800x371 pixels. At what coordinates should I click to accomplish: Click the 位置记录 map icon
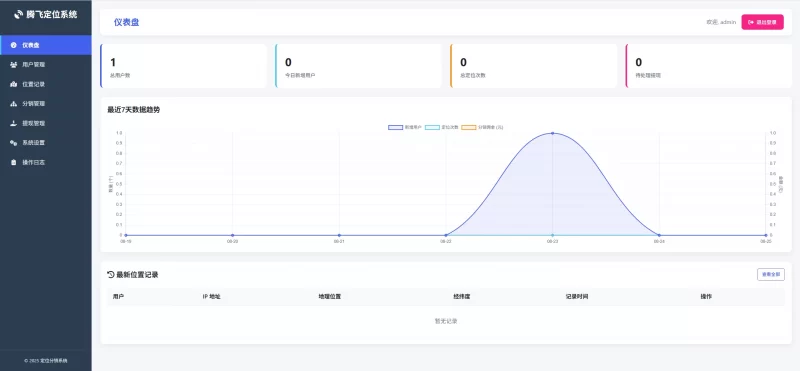tap(14, 84)
